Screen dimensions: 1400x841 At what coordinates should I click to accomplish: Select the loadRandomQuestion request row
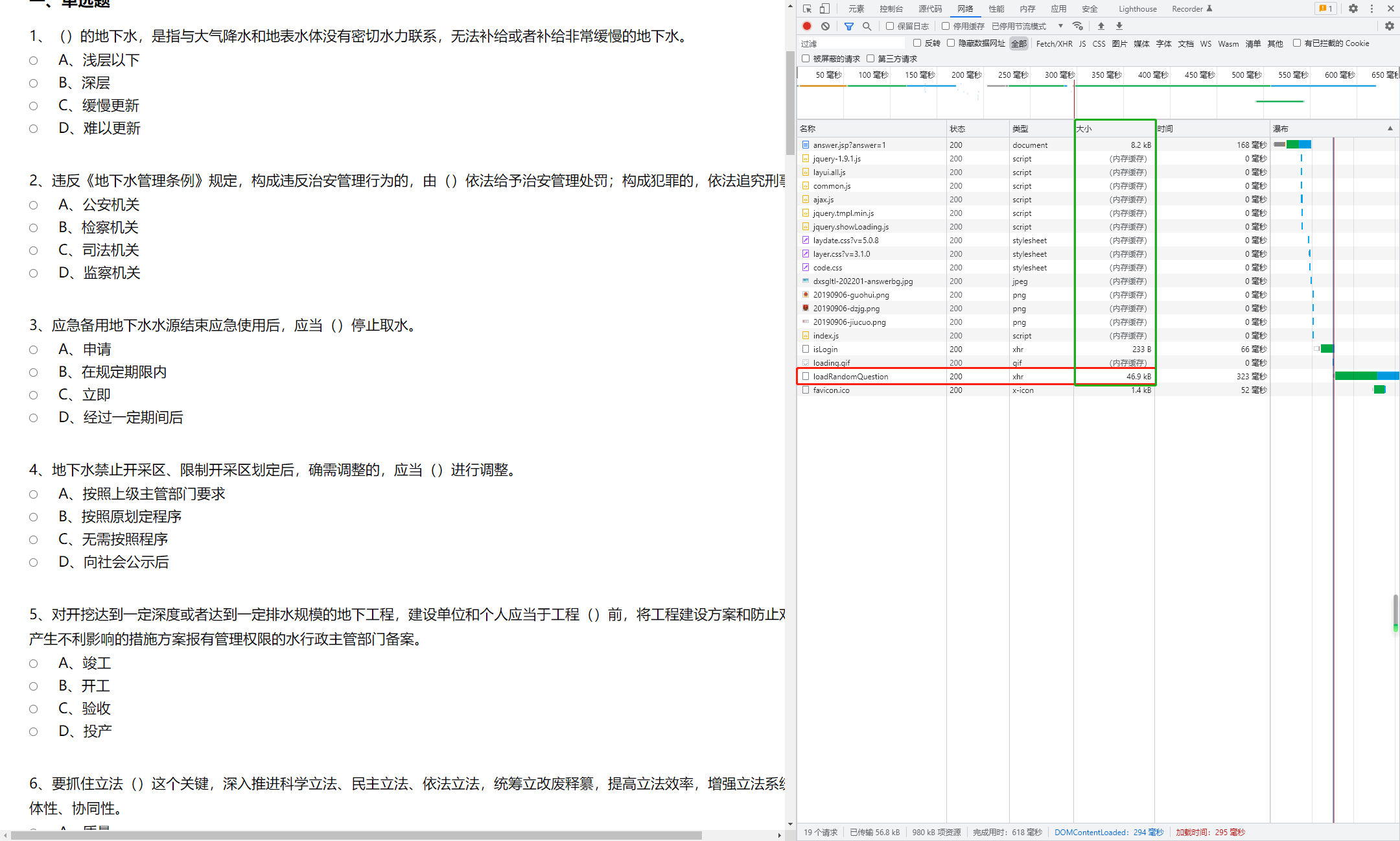point(851,376)
